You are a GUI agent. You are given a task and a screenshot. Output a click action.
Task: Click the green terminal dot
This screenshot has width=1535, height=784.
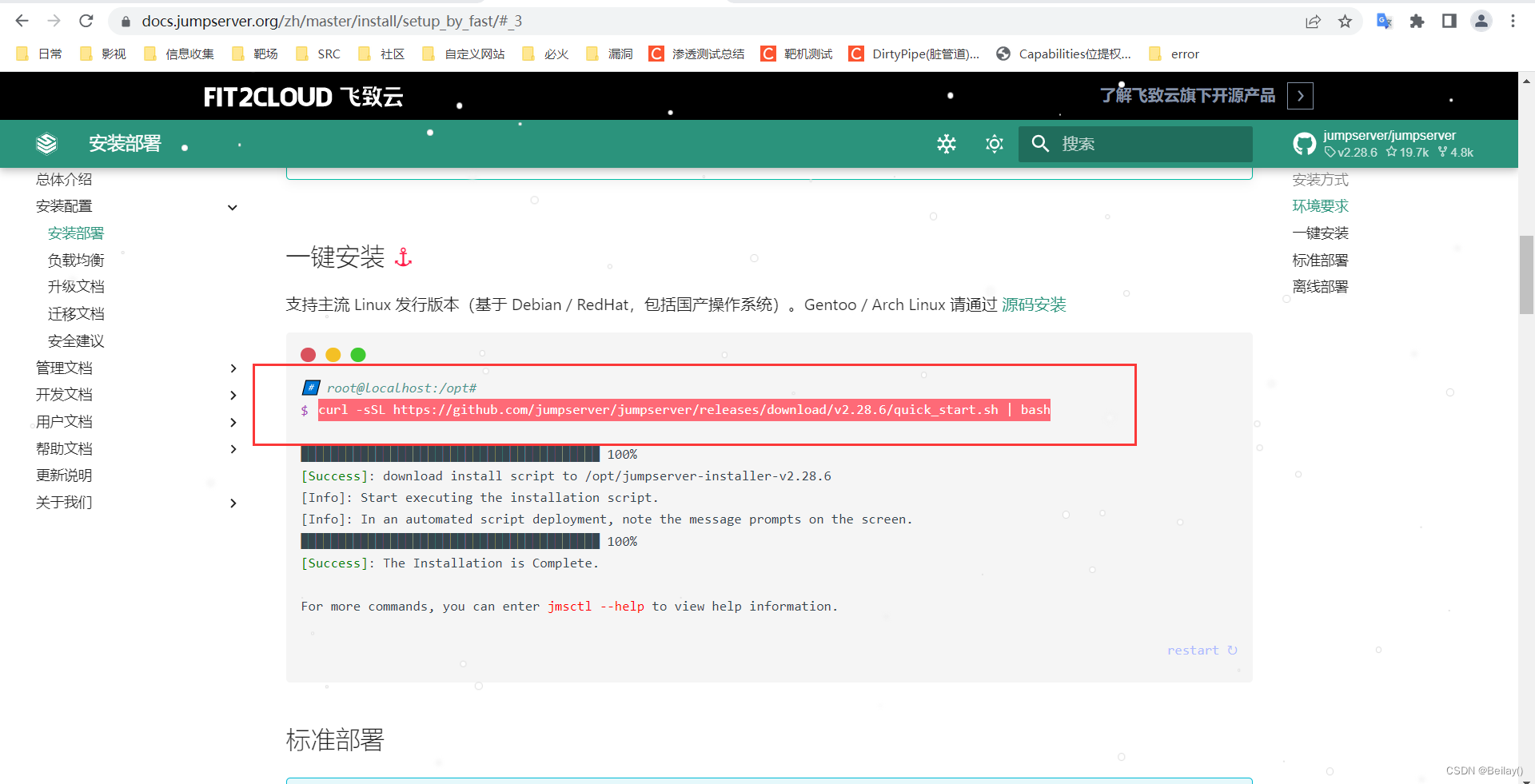pos(358,355)
